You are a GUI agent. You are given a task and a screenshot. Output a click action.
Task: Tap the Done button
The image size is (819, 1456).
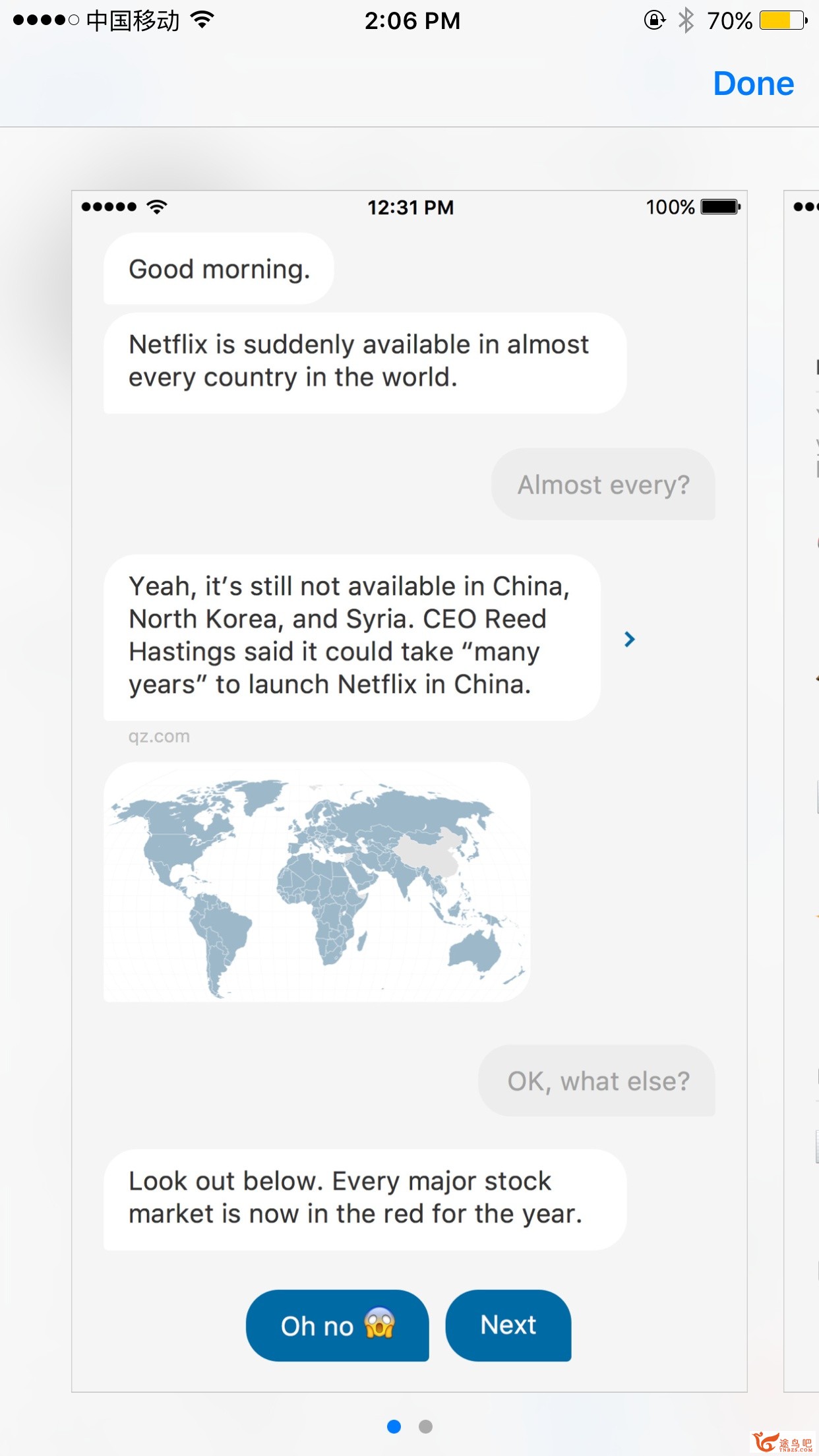click(753, 84)
